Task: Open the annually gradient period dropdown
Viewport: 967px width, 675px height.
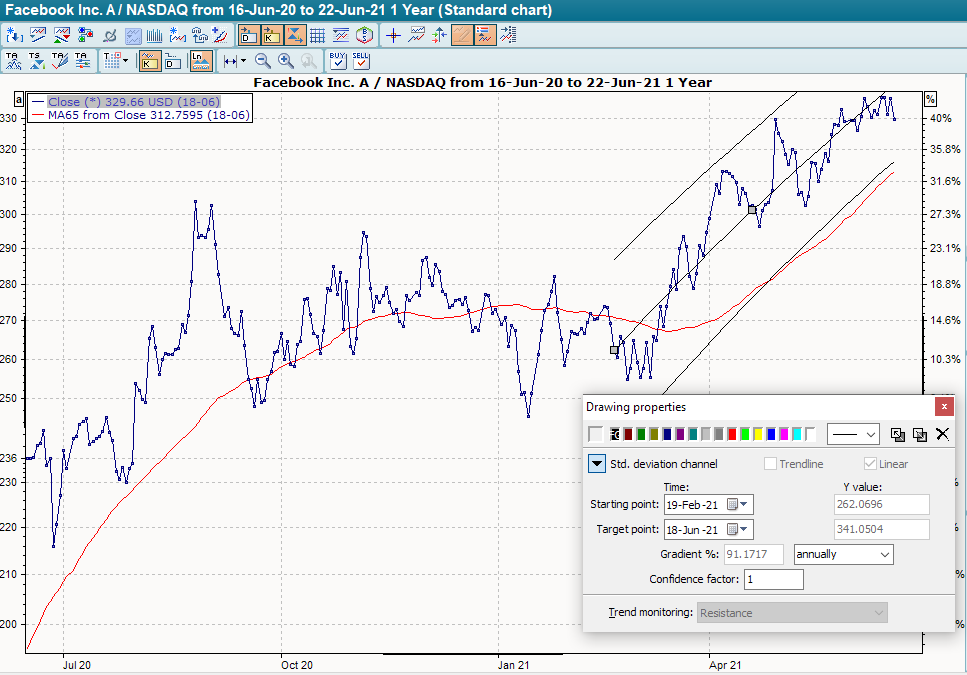Action: pyautogui.click(x=843, y=554)
